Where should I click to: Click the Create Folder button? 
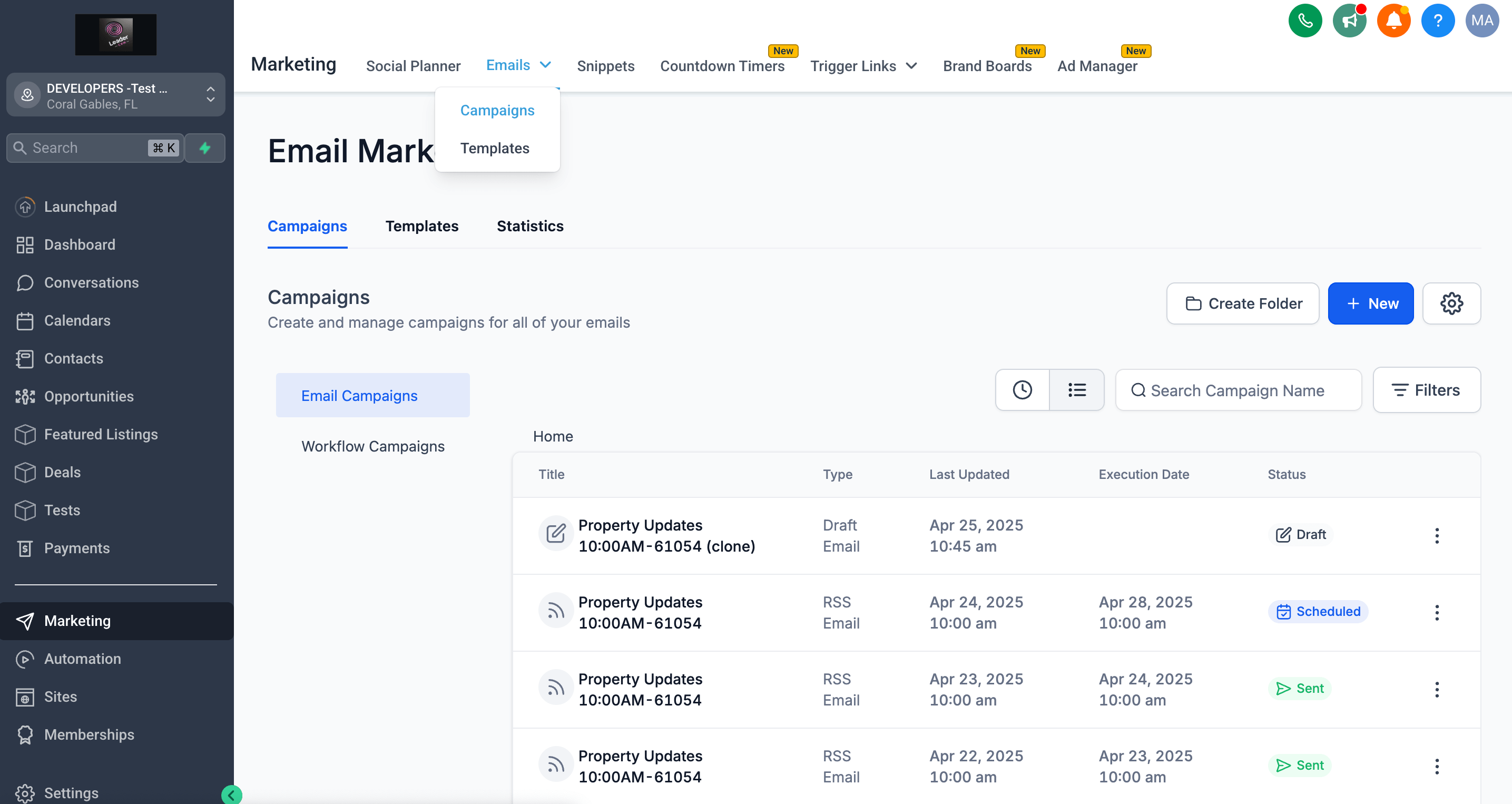click(1242, 303)
